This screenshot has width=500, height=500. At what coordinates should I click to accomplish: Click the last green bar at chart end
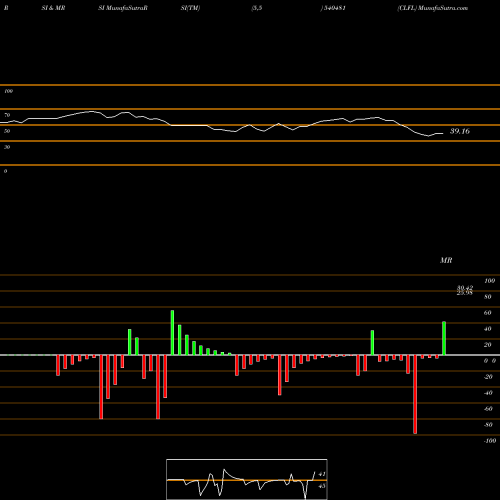coord(444,338)
